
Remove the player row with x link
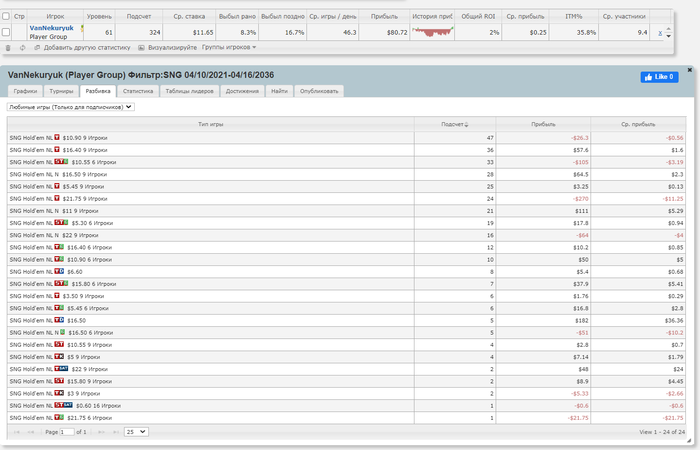[660, 33]
